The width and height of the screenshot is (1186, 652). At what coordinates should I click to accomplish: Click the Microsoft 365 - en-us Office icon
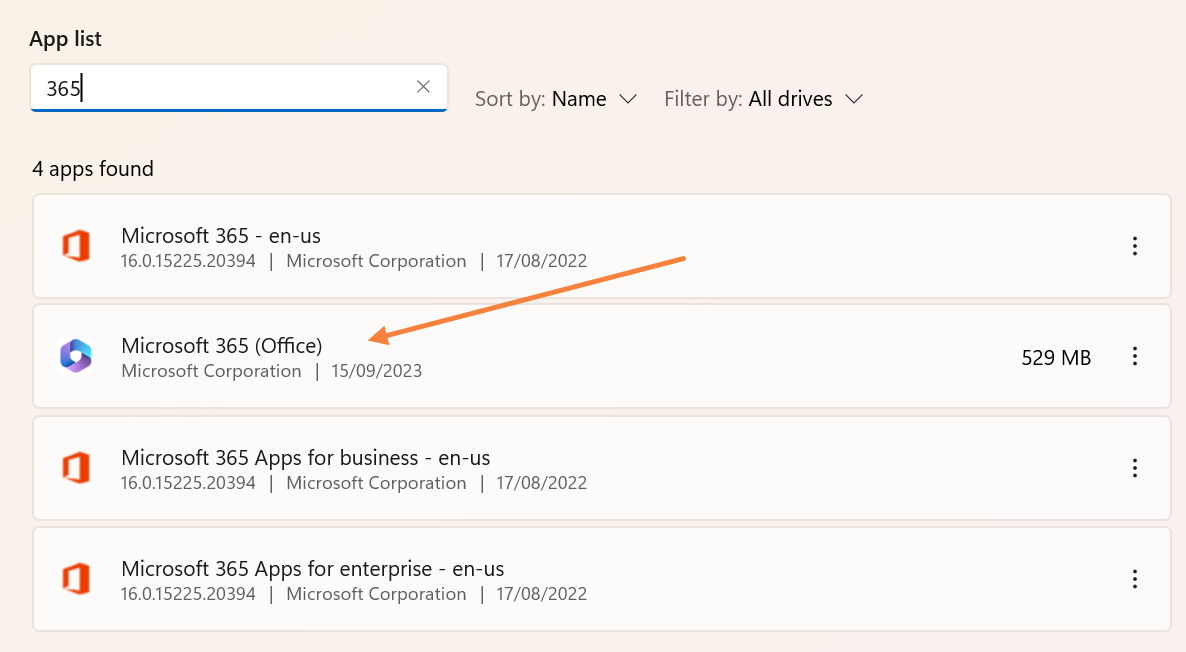point(76,246)
